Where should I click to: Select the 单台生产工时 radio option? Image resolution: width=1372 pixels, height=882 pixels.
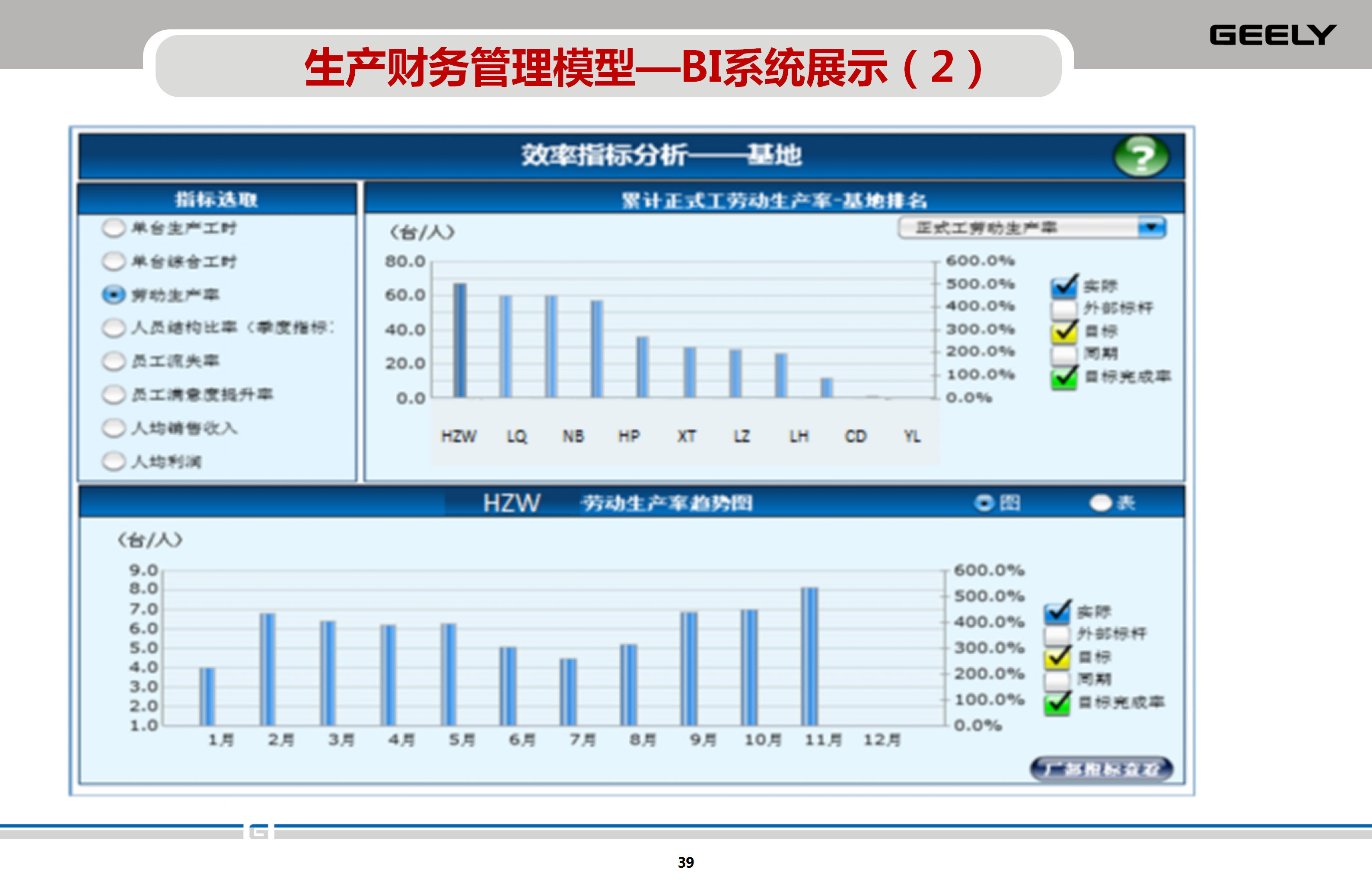click(x=113, y=228)
